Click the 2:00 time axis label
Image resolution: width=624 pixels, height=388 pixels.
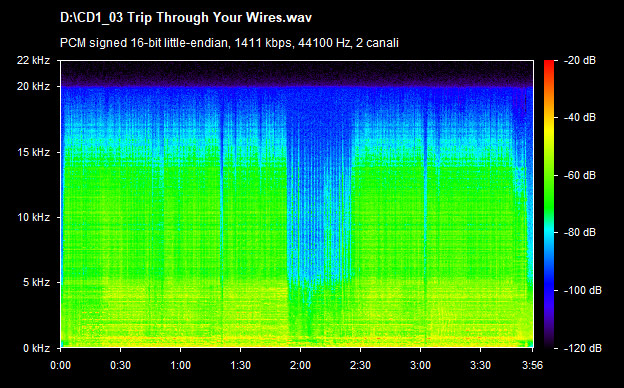(x=300, y=365)
